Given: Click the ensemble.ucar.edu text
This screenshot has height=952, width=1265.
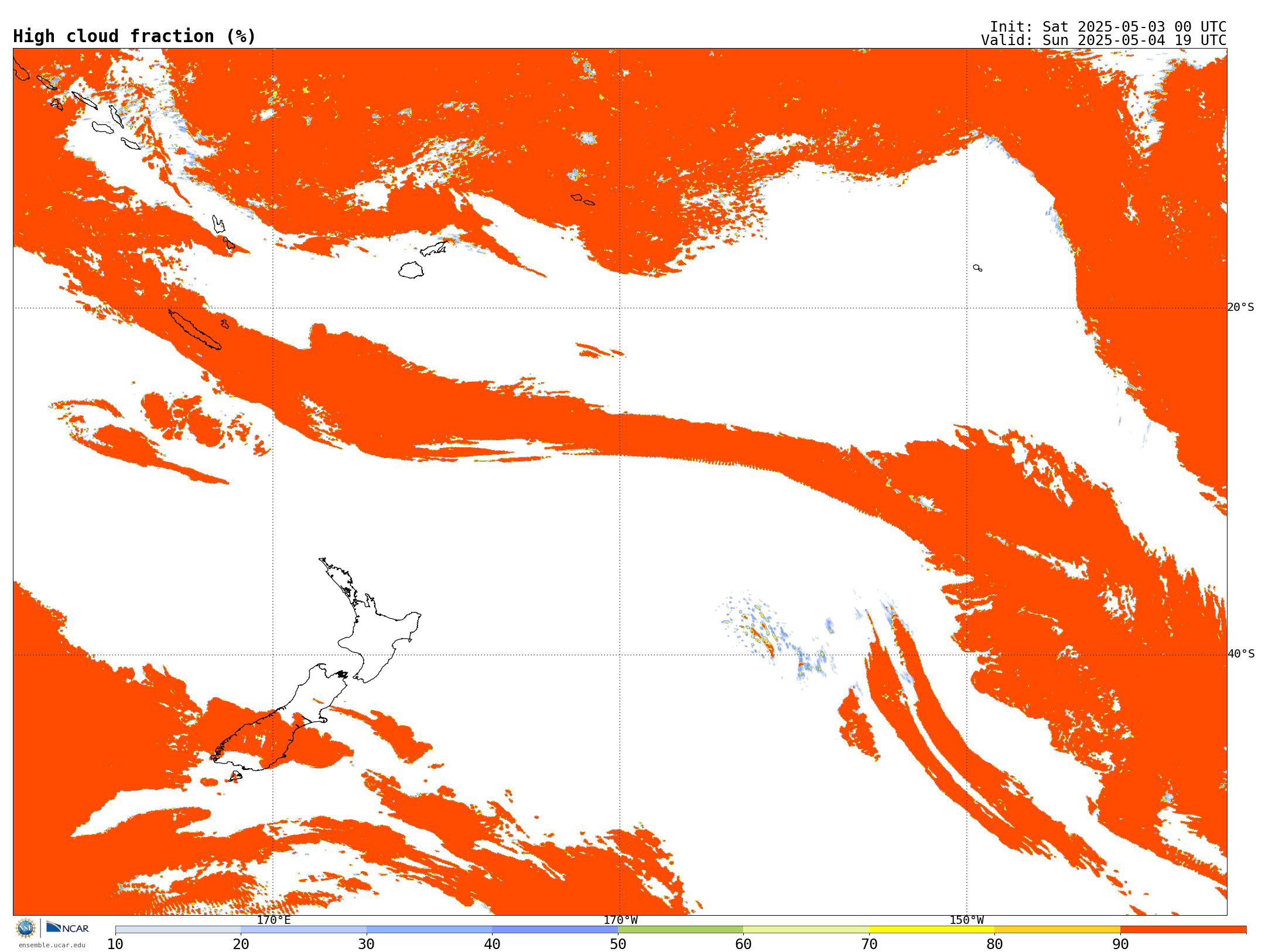Looking at the screenshot, I should (x=52, y=945).
